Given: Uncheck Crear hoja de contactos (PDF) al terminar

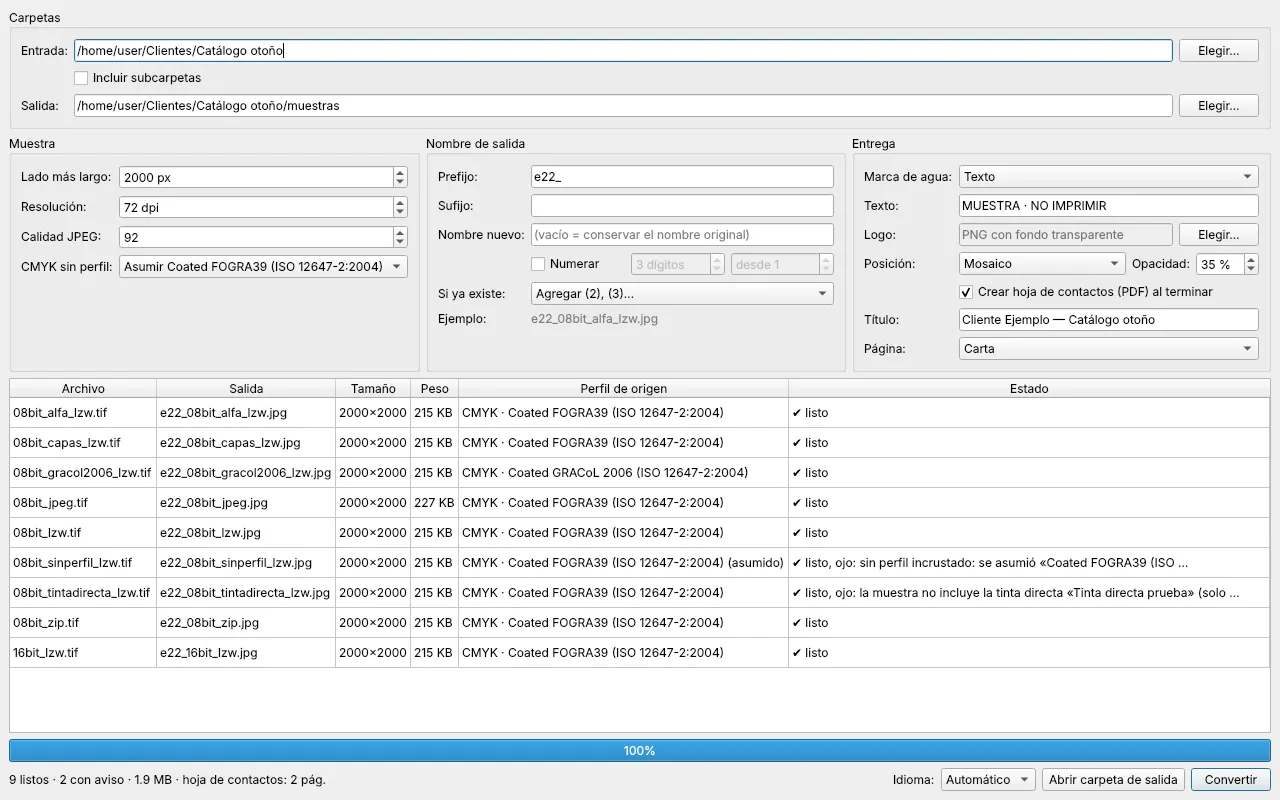Looking at the screenshot, I should click(x=966, y=292).
